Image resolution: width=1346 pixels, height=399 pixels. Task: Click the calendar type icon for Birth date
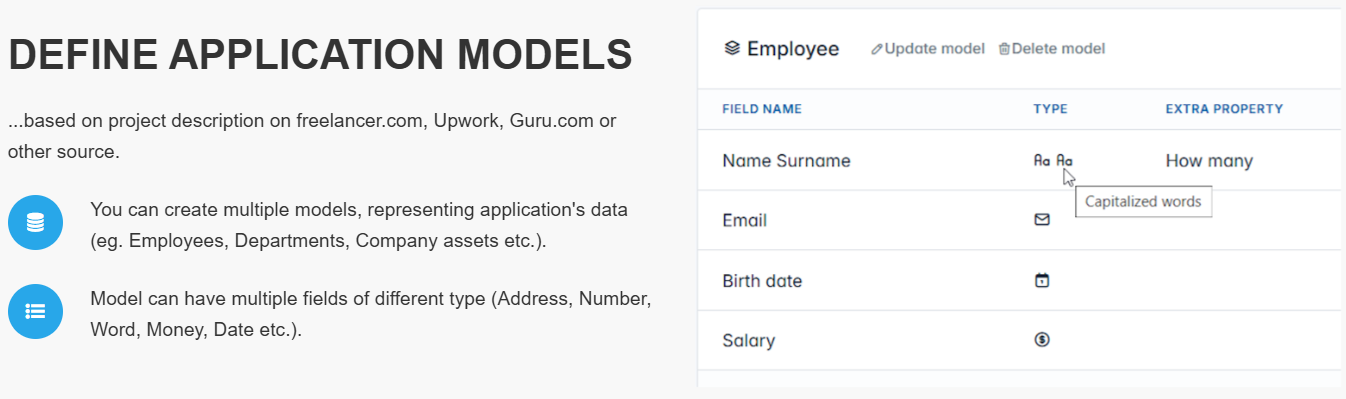1042,280
